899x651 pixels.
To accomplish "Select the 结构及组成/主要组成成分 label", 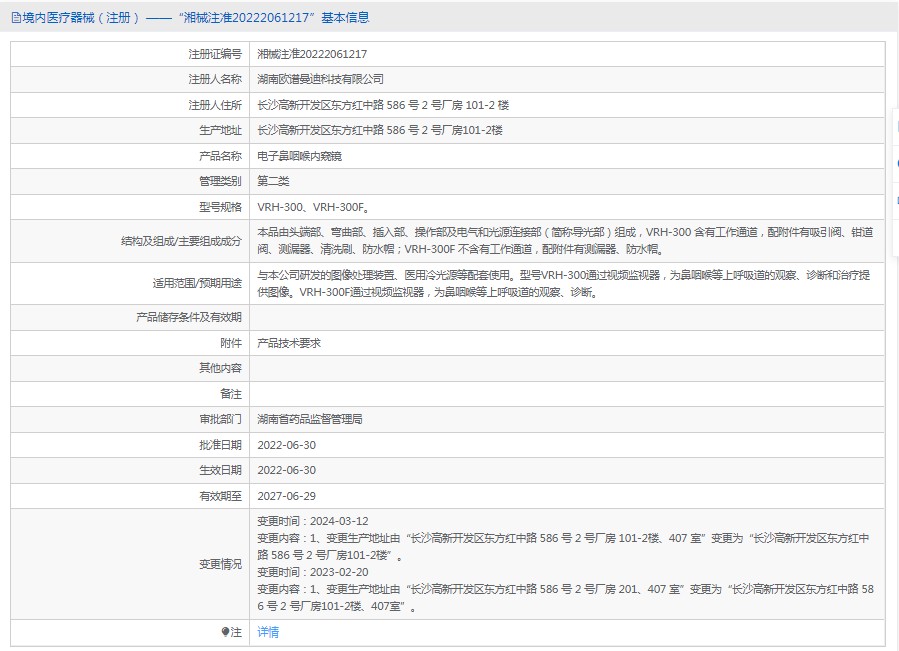I will point(181,241).
